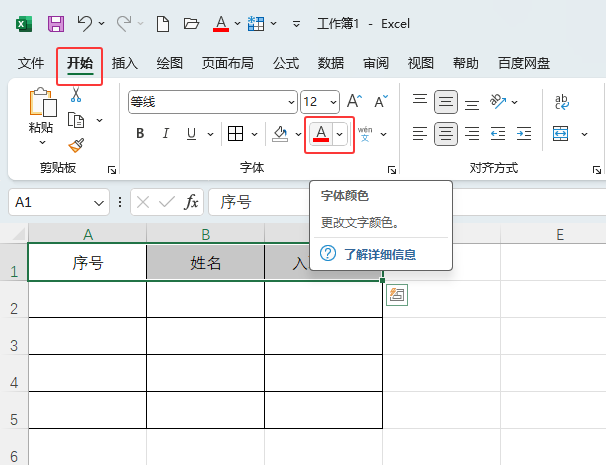Click the Save icon in quick access toolbar
The width and height of the screenshot is (606, 465).
56,24
